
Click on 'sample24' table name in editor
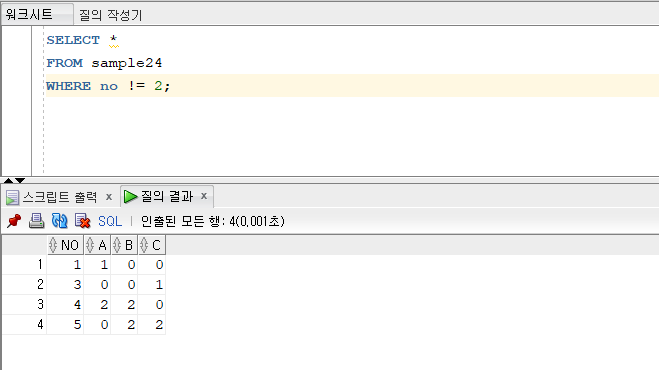[x=127, y=63]
